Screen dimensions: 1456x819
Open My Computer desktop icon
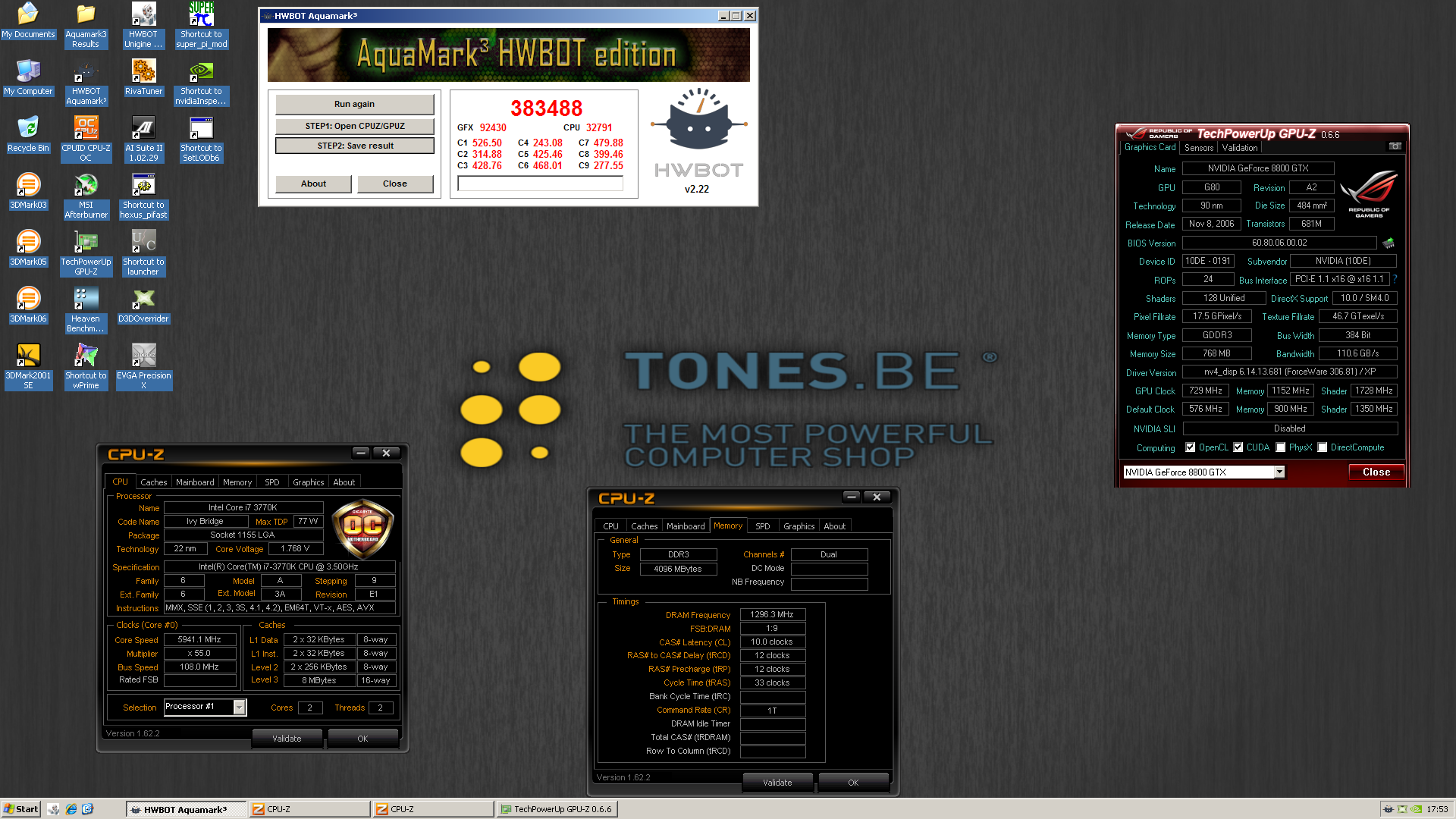[28, 78]
